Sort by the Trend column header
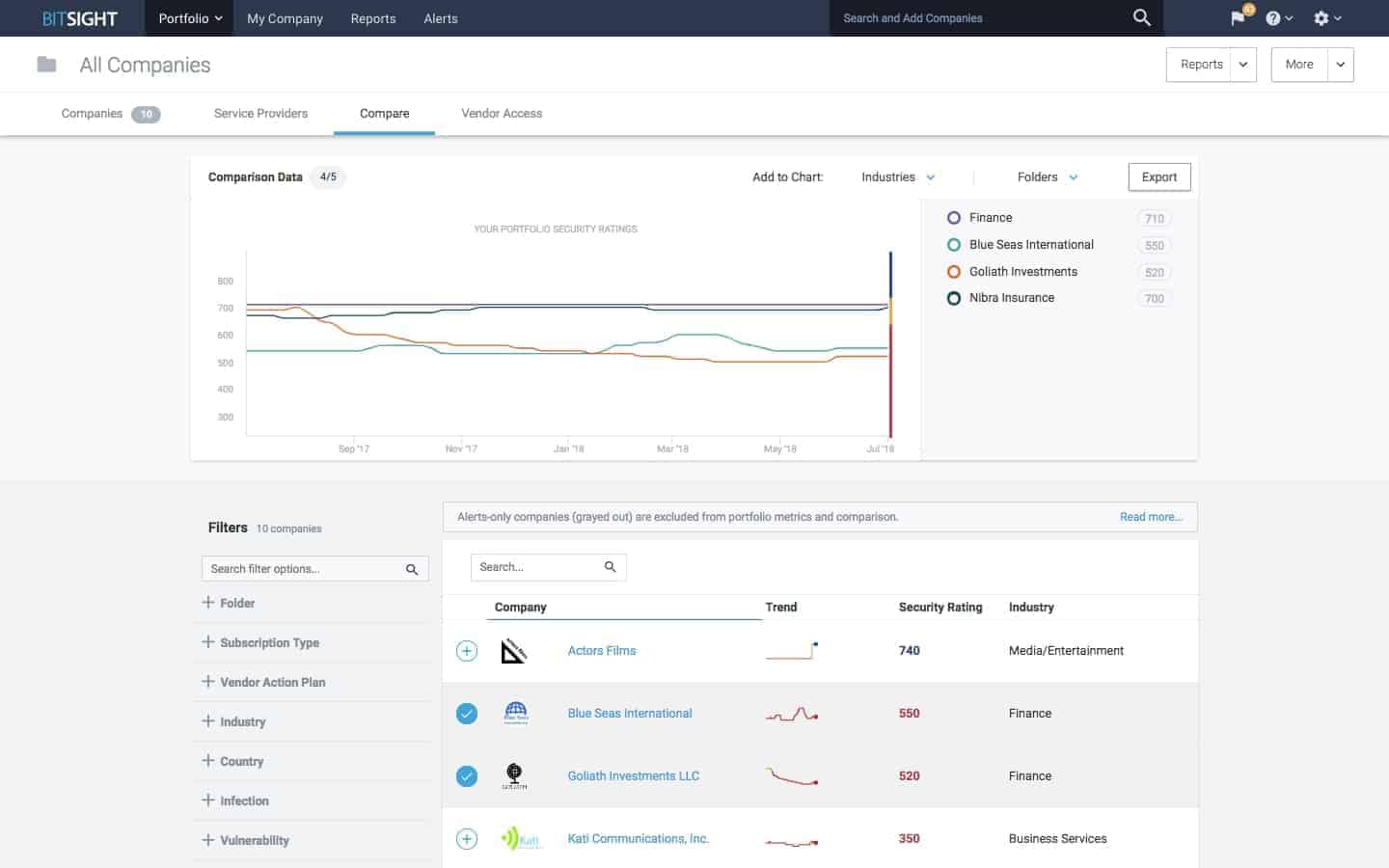1389x868 pixels. pyautogui.click(x=781, y=608)
